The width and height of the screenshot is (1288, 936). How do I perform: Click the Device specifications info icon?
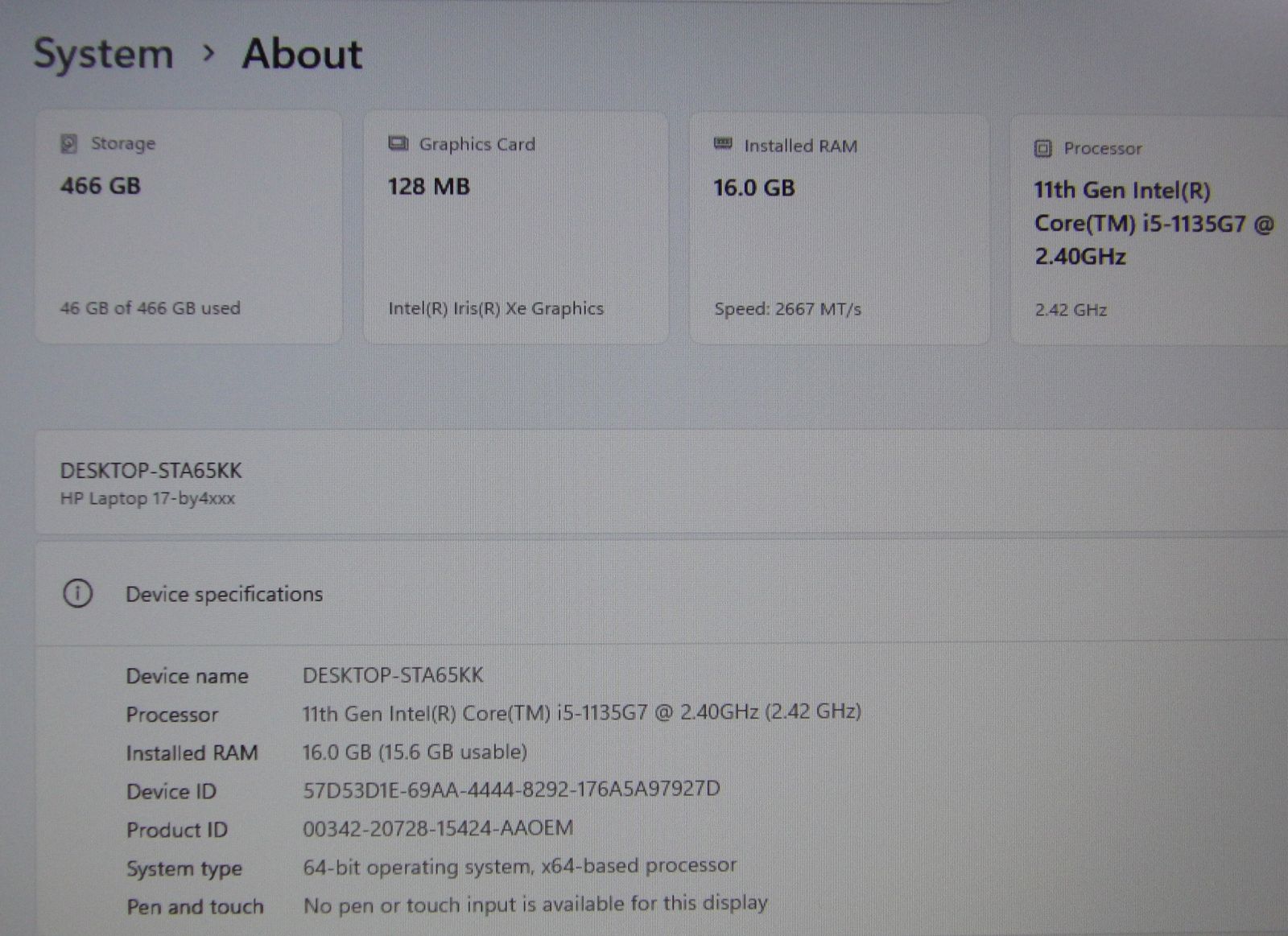[x=77, y=594]
